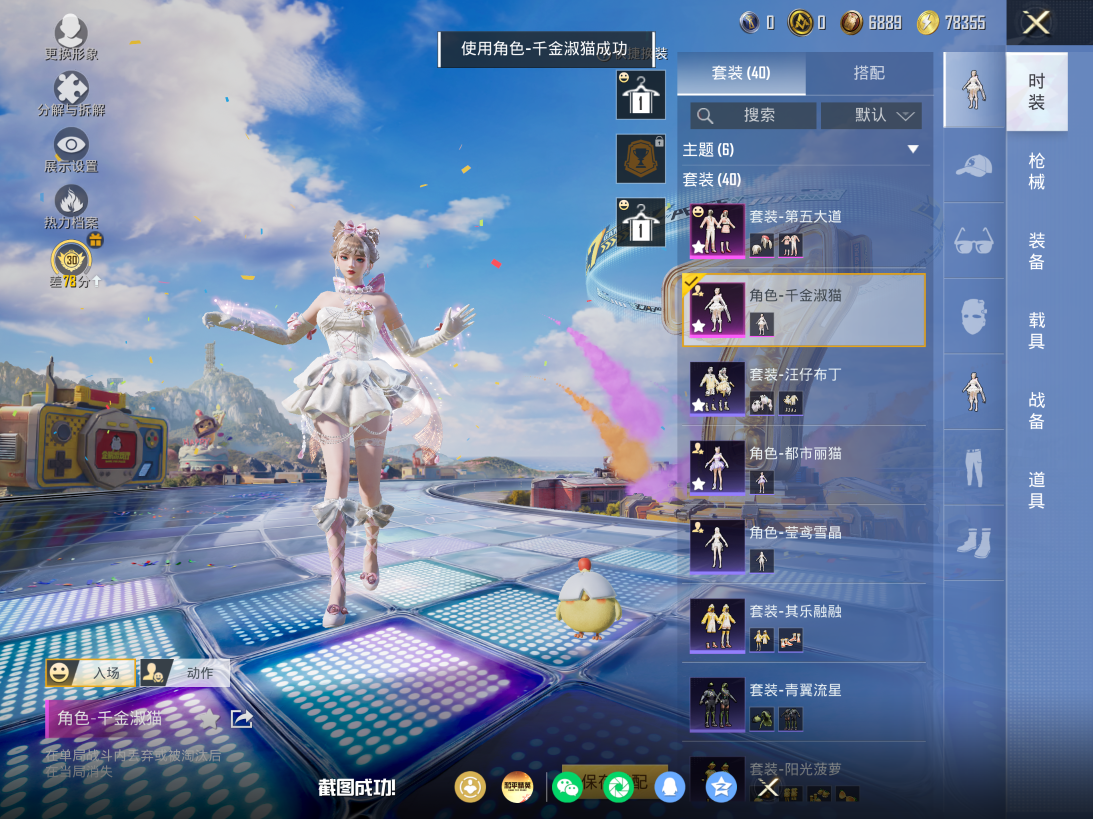Click the blue token currency icon
The width and height of the screenshot is (1093, 819).
pyautogui.click(x=749, y=23)
